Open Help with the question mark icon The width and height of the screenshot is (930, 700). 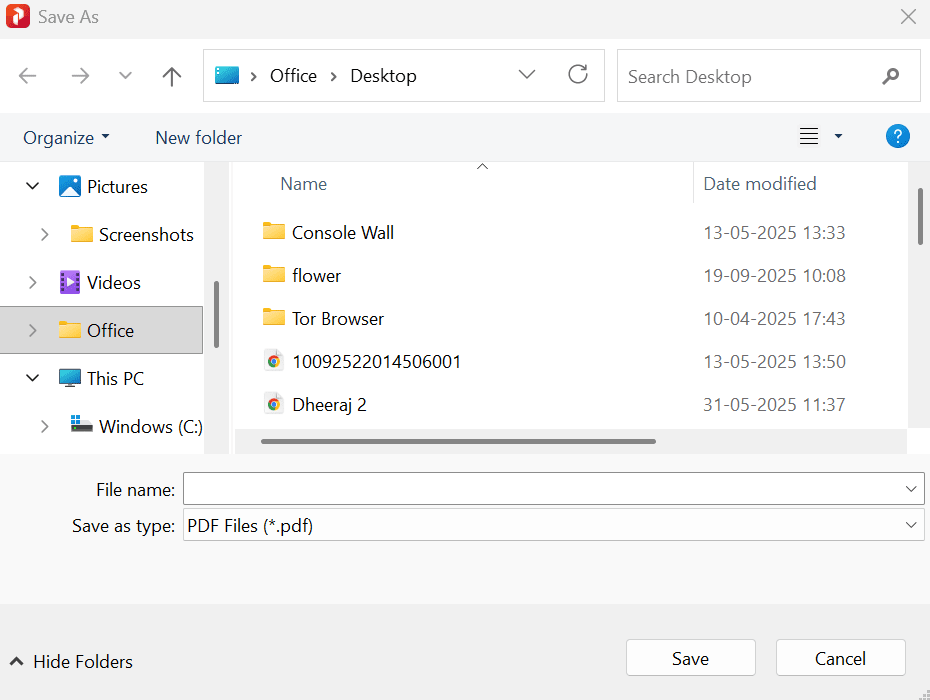897,136
